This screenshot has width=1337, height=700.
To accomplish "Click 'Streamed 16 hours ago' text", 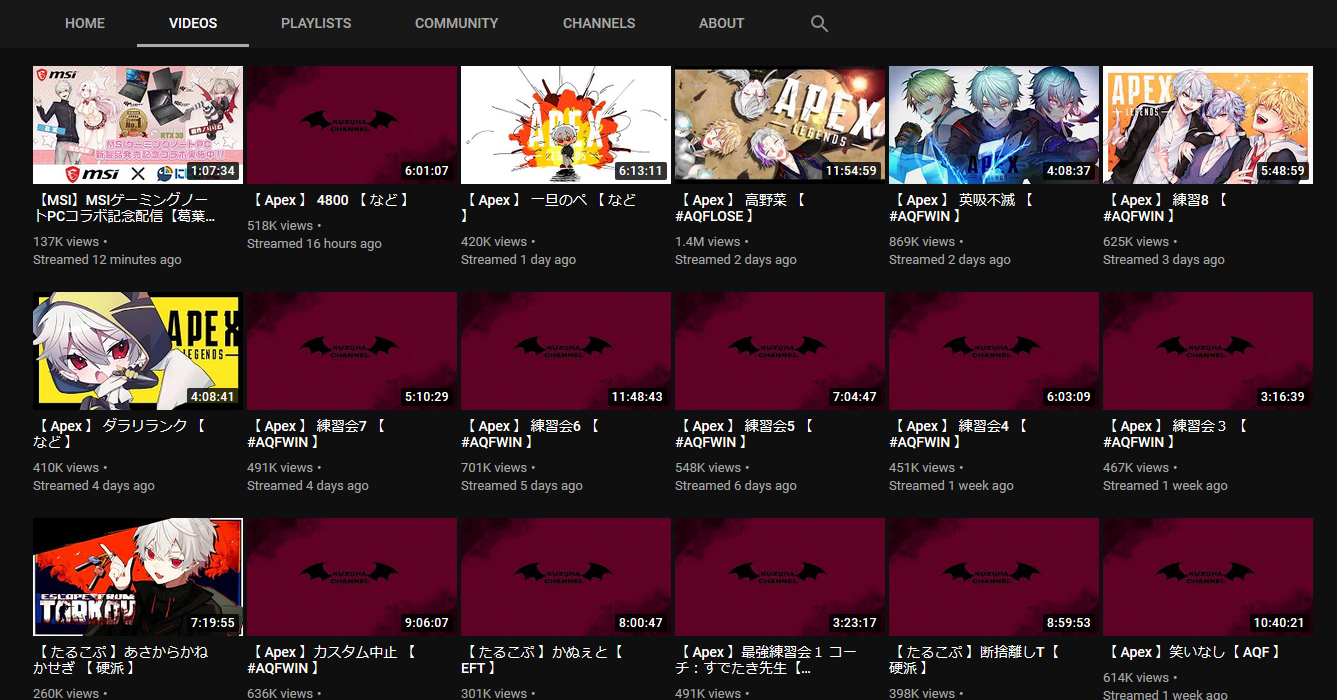I will pos(314,244).
